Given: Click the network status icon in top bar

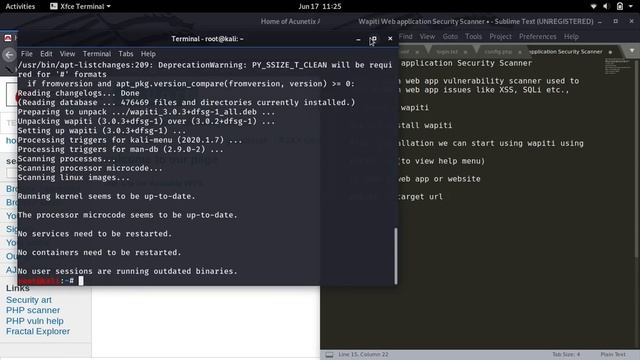Looking at the screenshot, I should click(x=593, y=6).
